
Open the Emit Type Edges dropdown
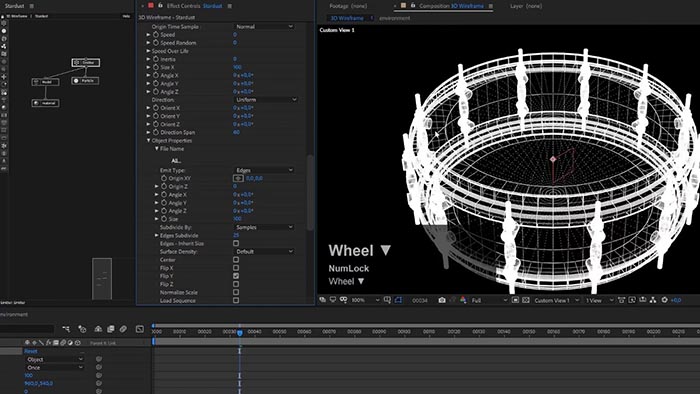click(x=264, y=170)
